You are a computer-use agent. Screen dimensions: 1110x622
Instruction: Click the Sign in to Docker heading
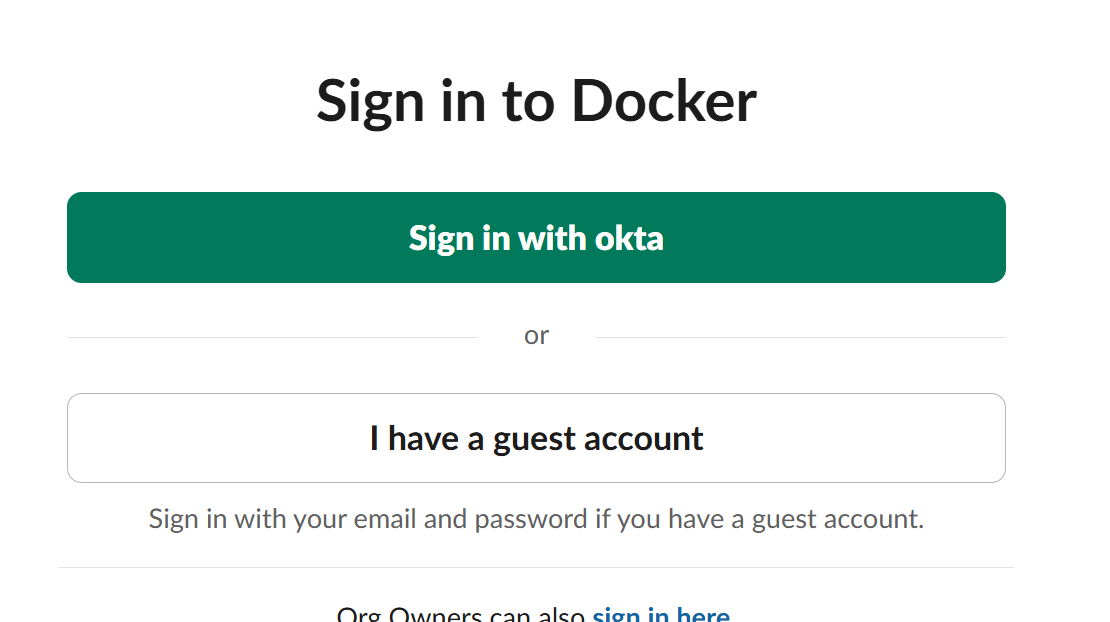coord(536,100)
